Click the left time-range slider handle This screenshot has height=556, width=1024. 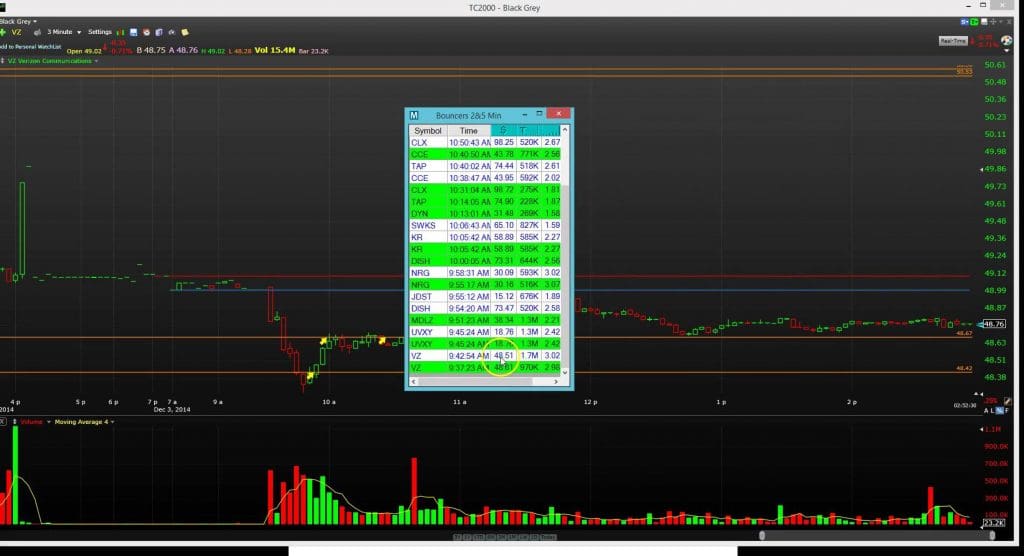[x=761, y=536]
